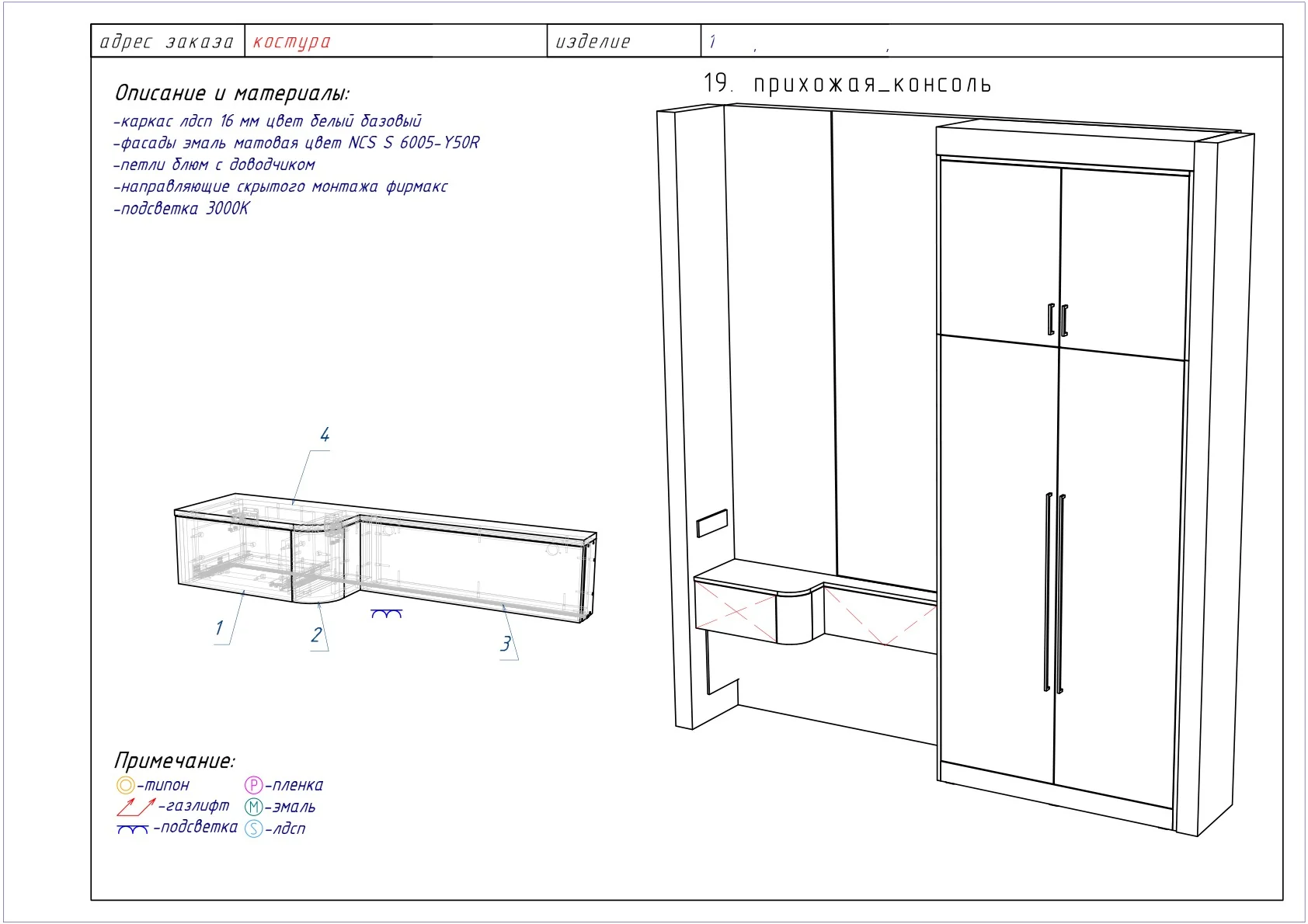This screenshot has width=1308, height=924.
Task: Select the line 'направляющие скрытого монтажа фирмакс'
Action: click(x=281, y=186)
